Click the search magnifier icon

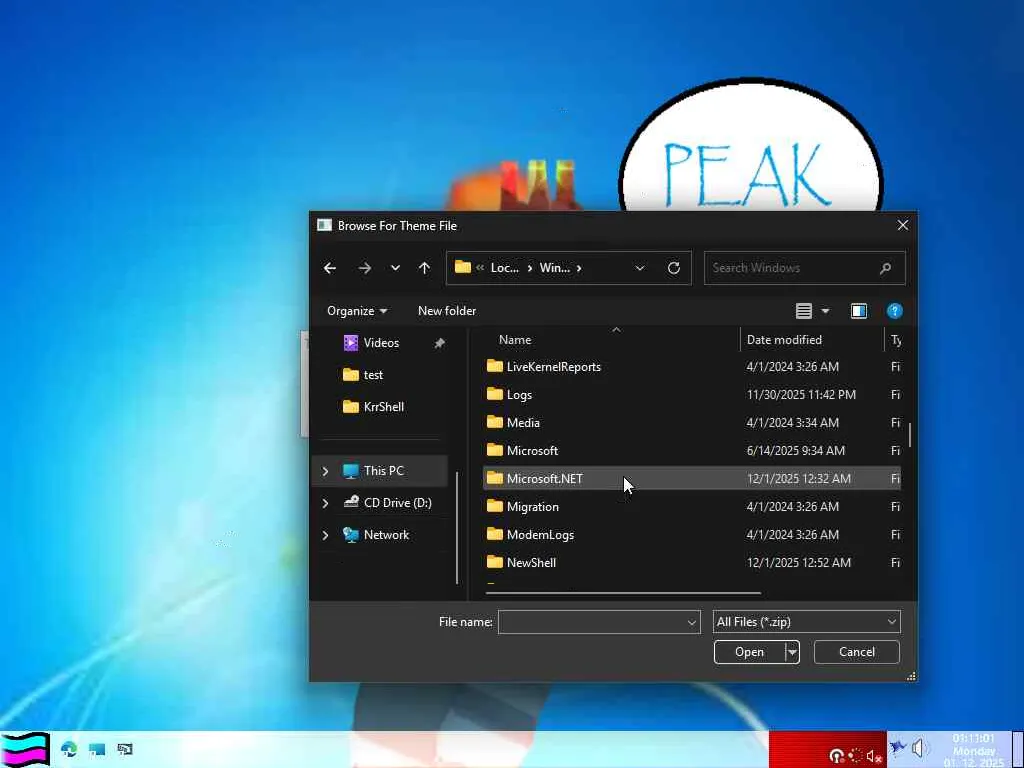tap(886, 268)
